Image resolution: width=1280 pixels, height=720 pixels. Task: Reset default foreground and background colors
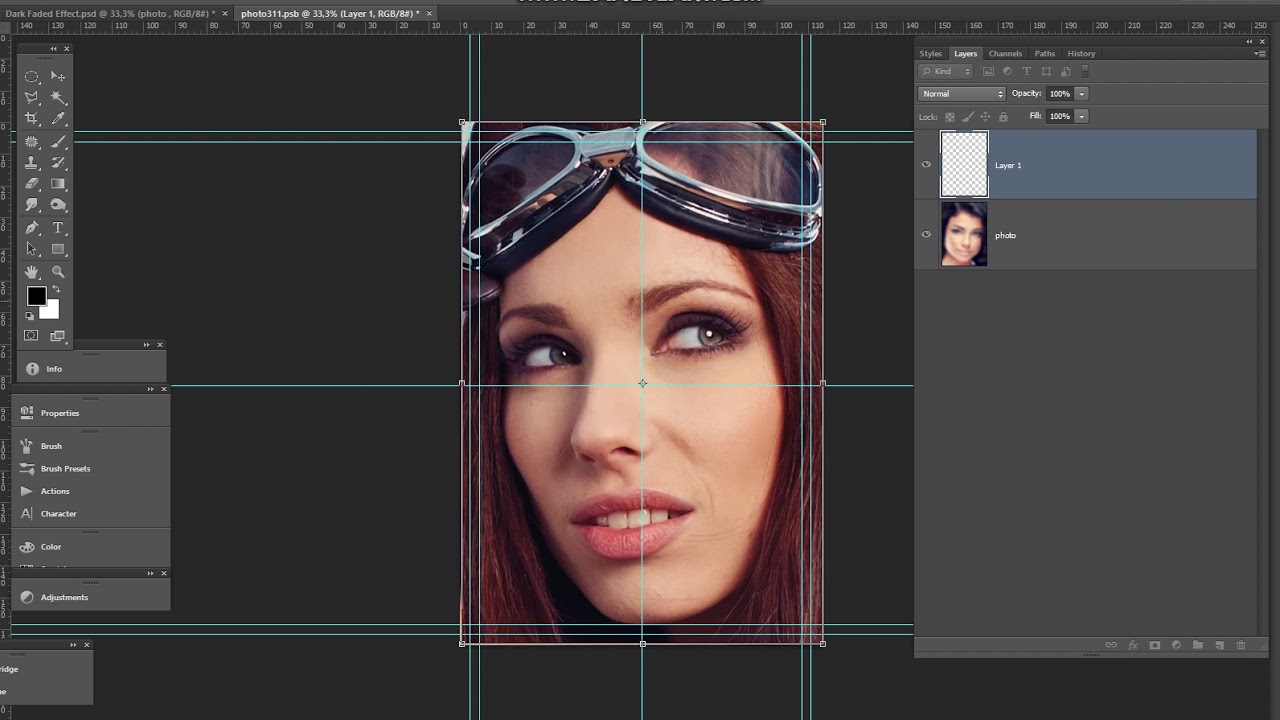pyautogui.click(x=29, y=316)
